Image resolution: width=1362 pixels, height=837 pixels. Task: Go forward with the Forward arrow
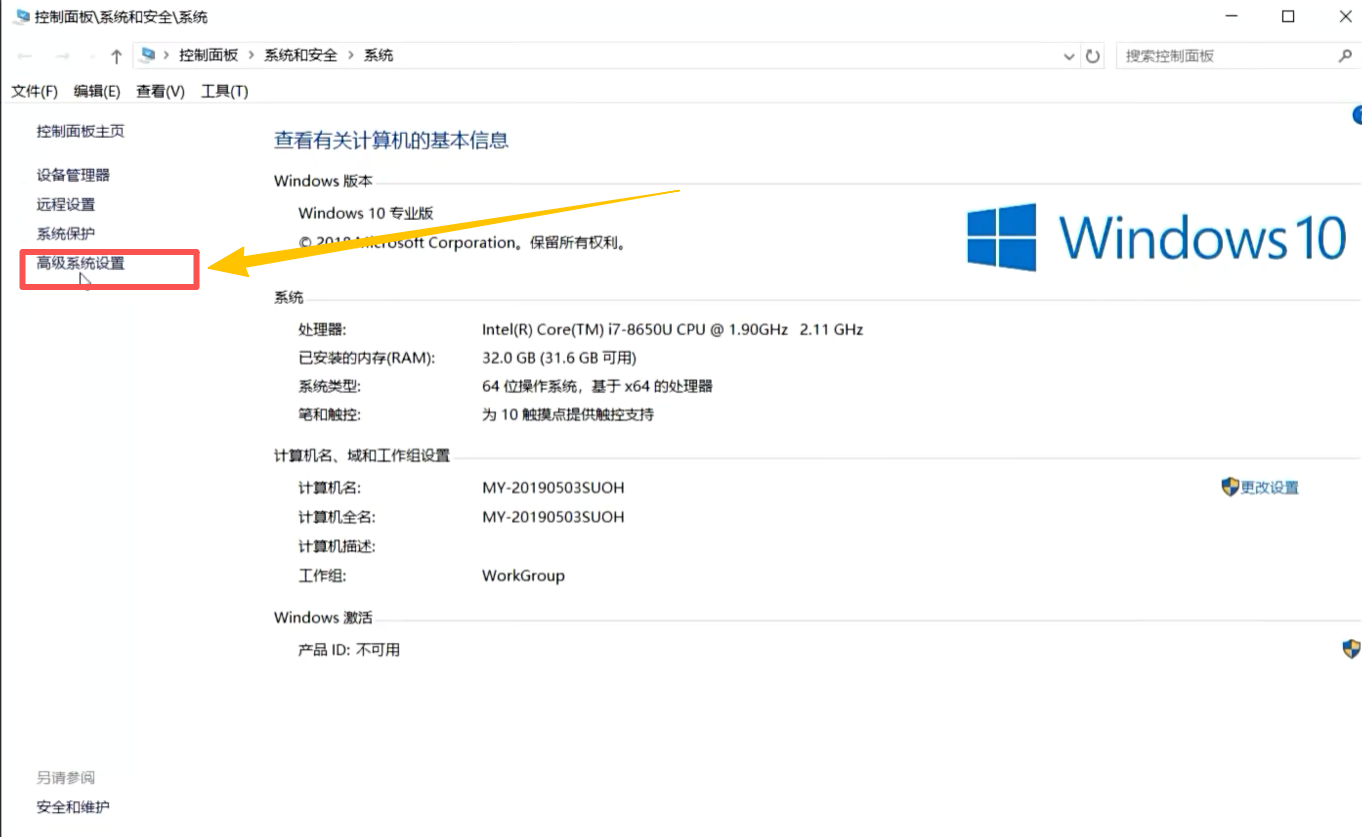tap(62, 56)
